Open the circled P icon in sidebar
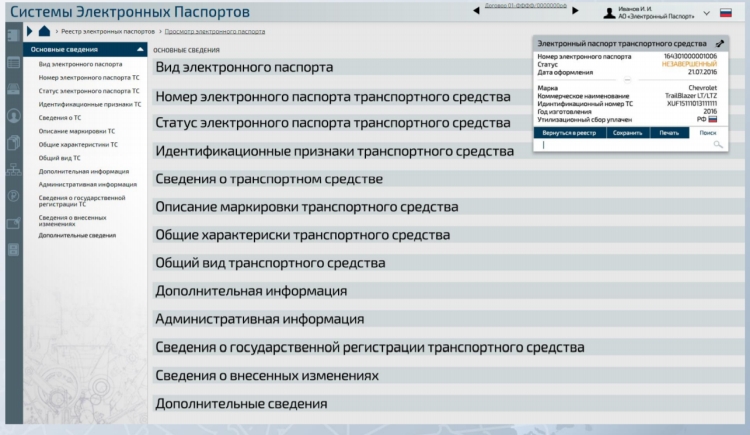 13,196
